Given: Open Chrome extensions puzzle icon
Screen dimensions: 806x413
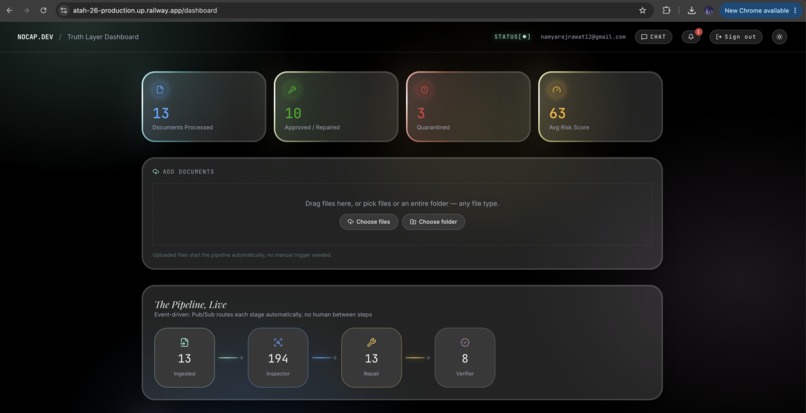Looking at the screenshot, I should [666, 10].
